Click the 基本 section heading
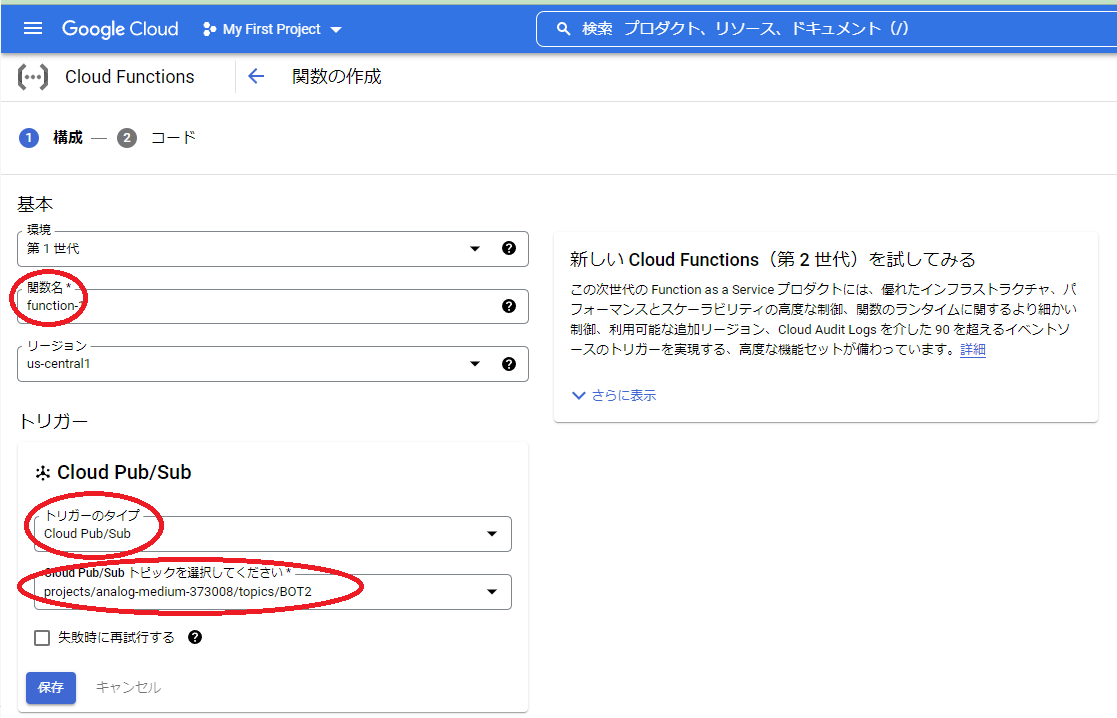Image resolution: width=1117 pixels, height=718 pixels. 35,204
